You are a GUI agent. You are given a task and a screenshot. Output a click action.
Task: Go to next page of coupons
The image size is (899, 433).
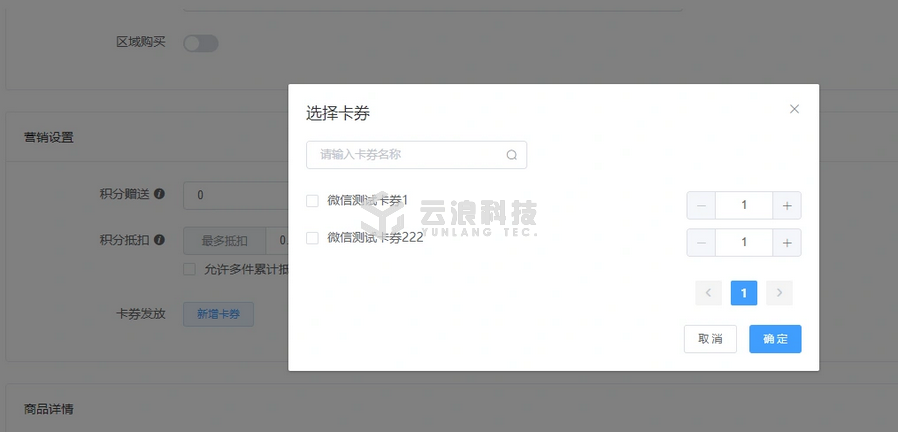pyautogui.click(x=780, y=293)
